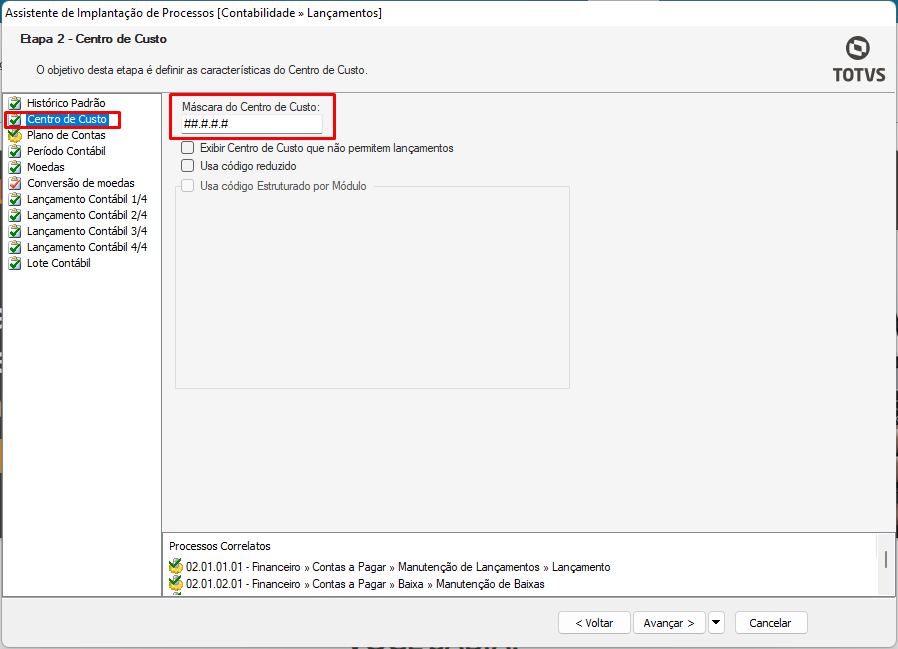898x649 pixels.
Task: Select the Centro de Custo step
Action: (66, 119)
